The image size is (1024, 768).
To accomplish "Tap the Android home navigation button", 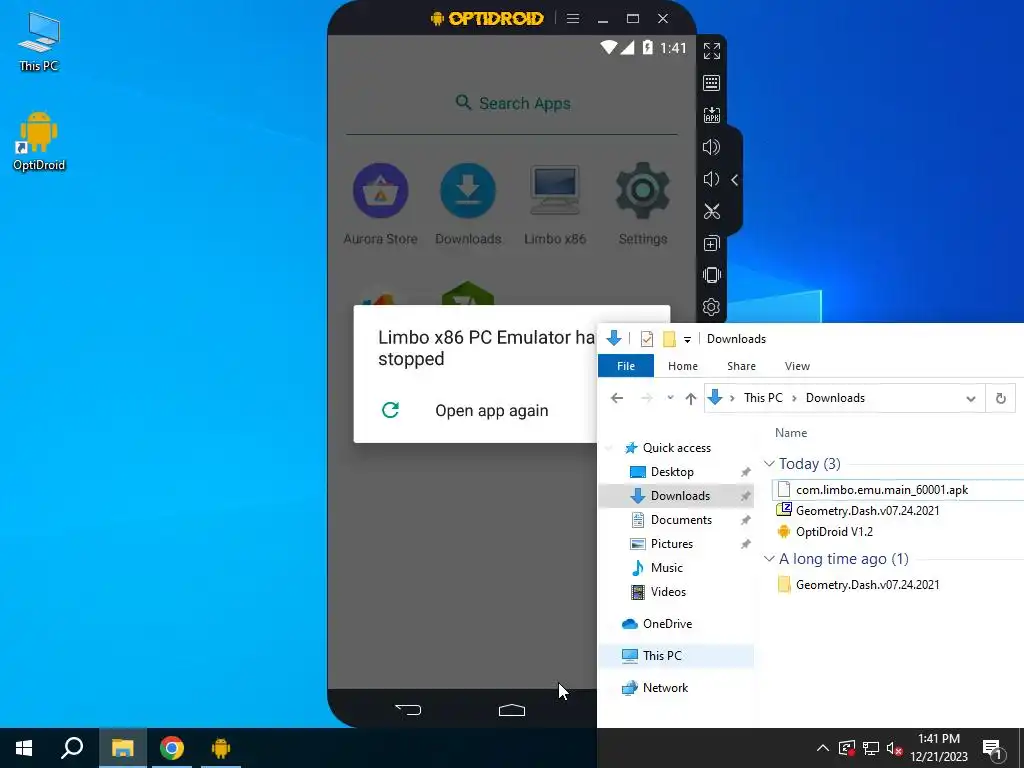I will pos(512,710).
